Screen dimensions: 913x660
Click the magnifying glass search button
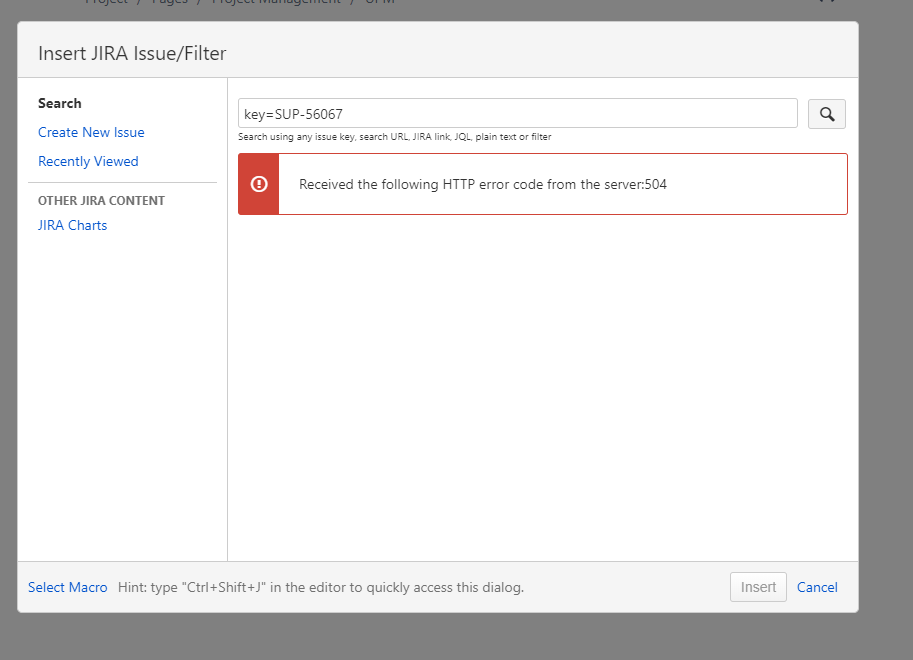(826, 114)
